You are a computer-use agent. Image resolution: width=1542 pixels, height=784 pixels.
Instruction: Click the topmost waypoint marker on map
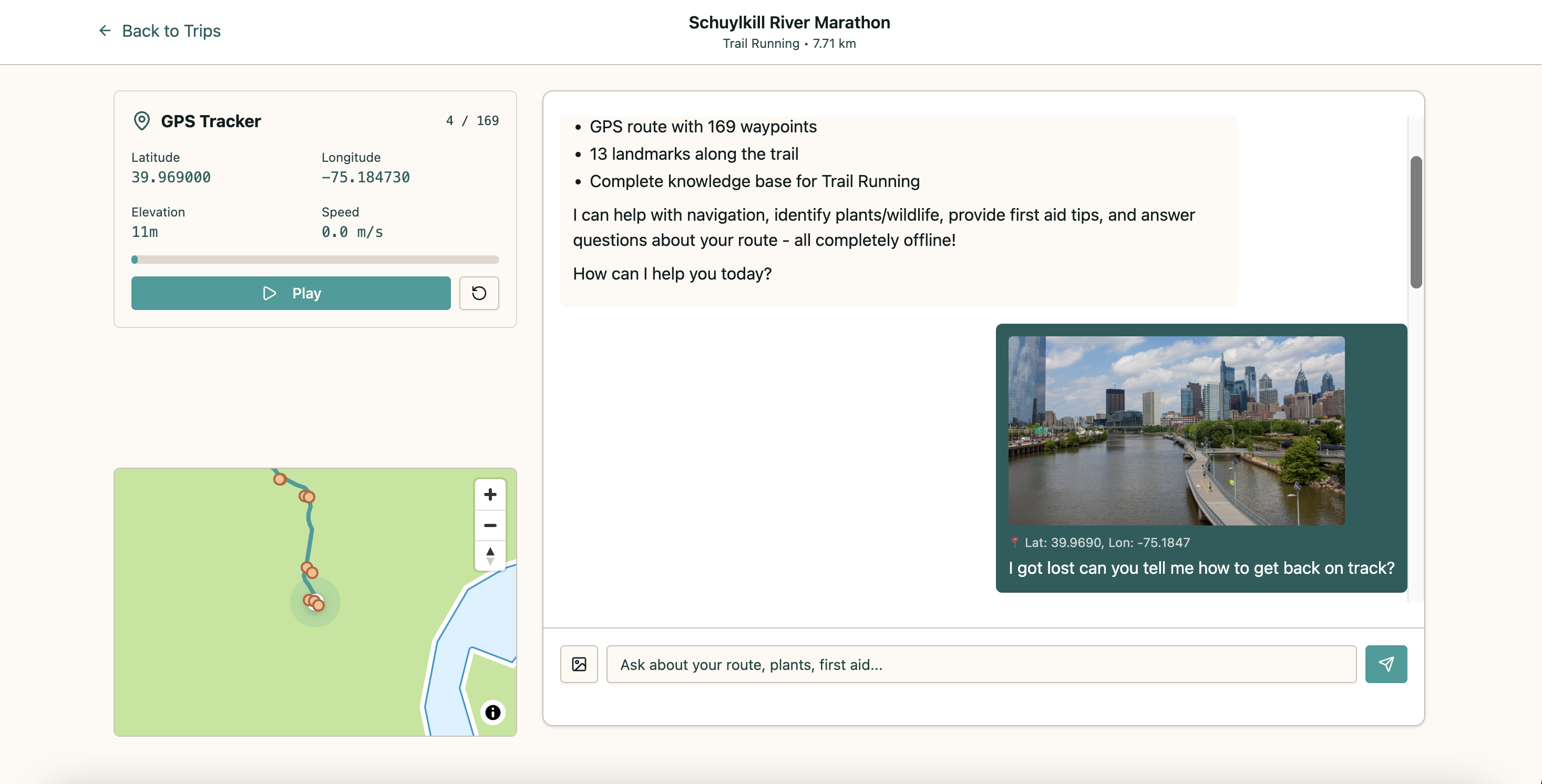click(280, 479)
